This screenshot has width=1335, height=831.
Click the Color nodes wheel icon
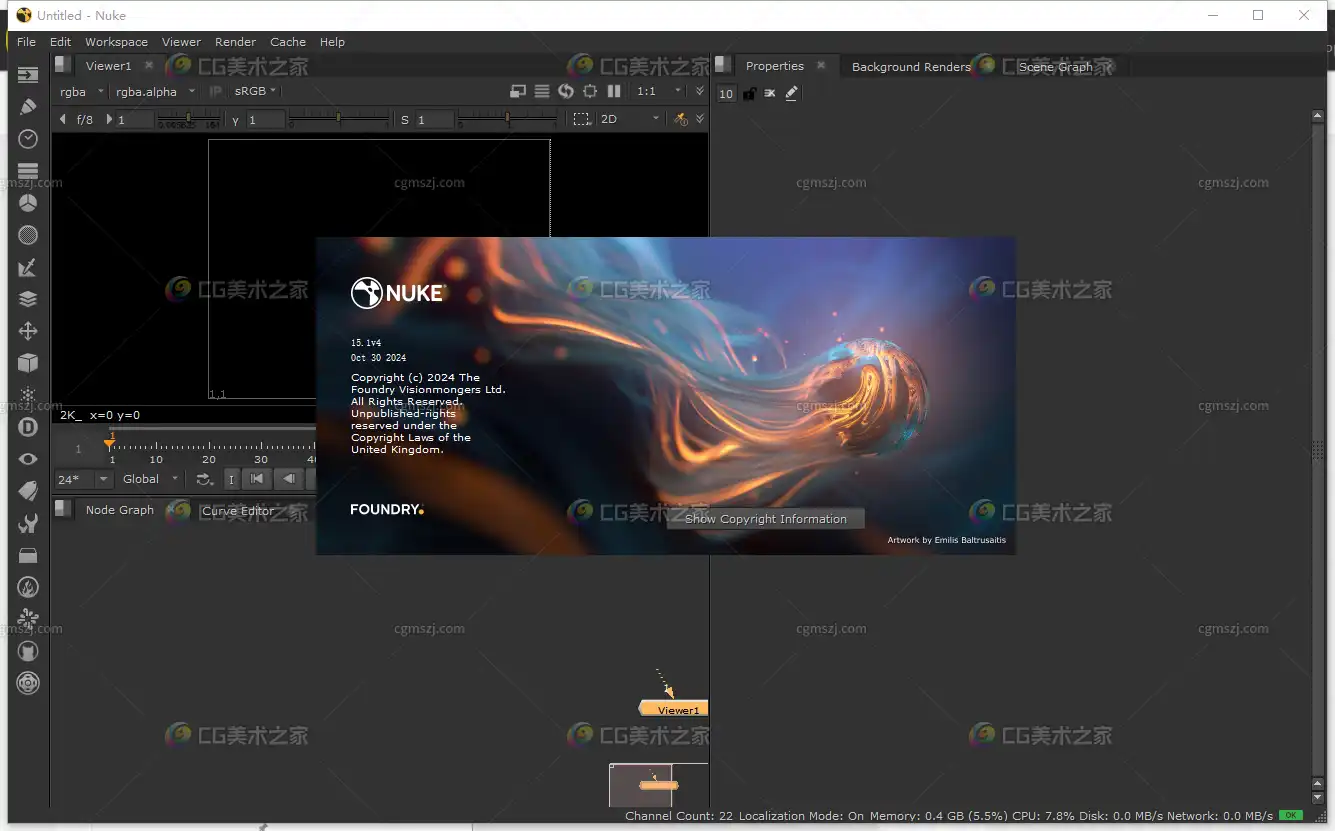pos(28,203)
